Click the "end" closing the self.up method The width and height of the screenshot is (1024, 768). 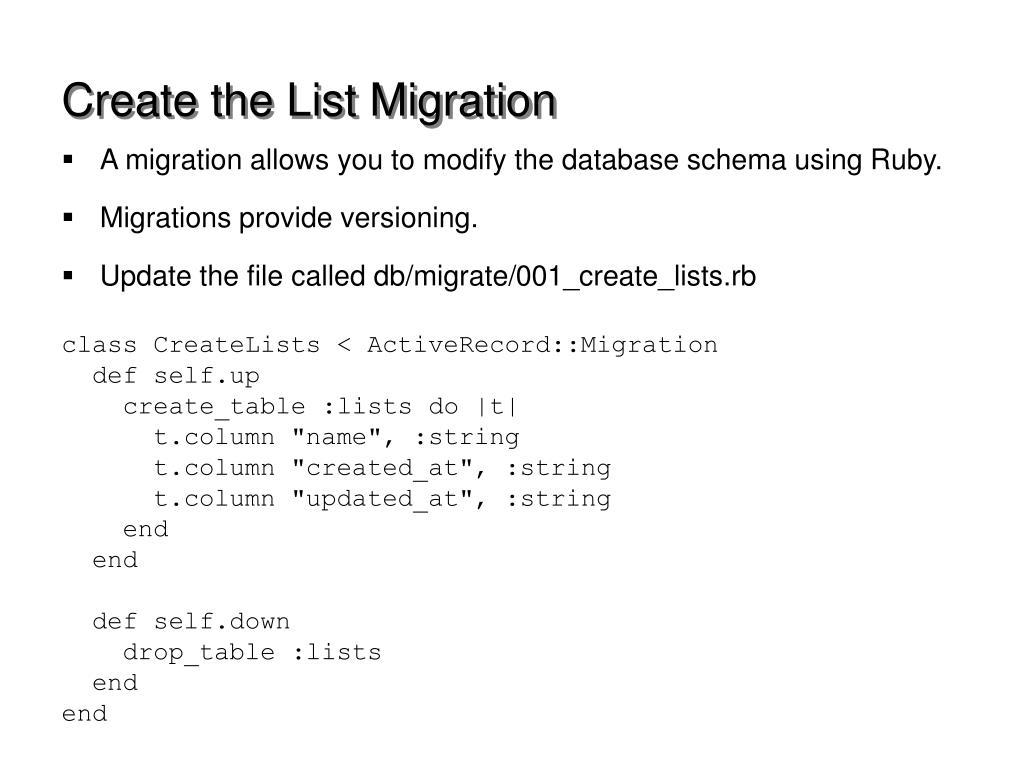click(115, 560)
